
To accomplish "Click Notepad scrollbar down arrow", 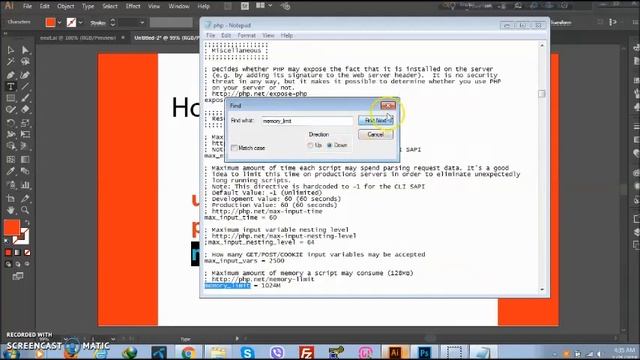I will [542, 289].
